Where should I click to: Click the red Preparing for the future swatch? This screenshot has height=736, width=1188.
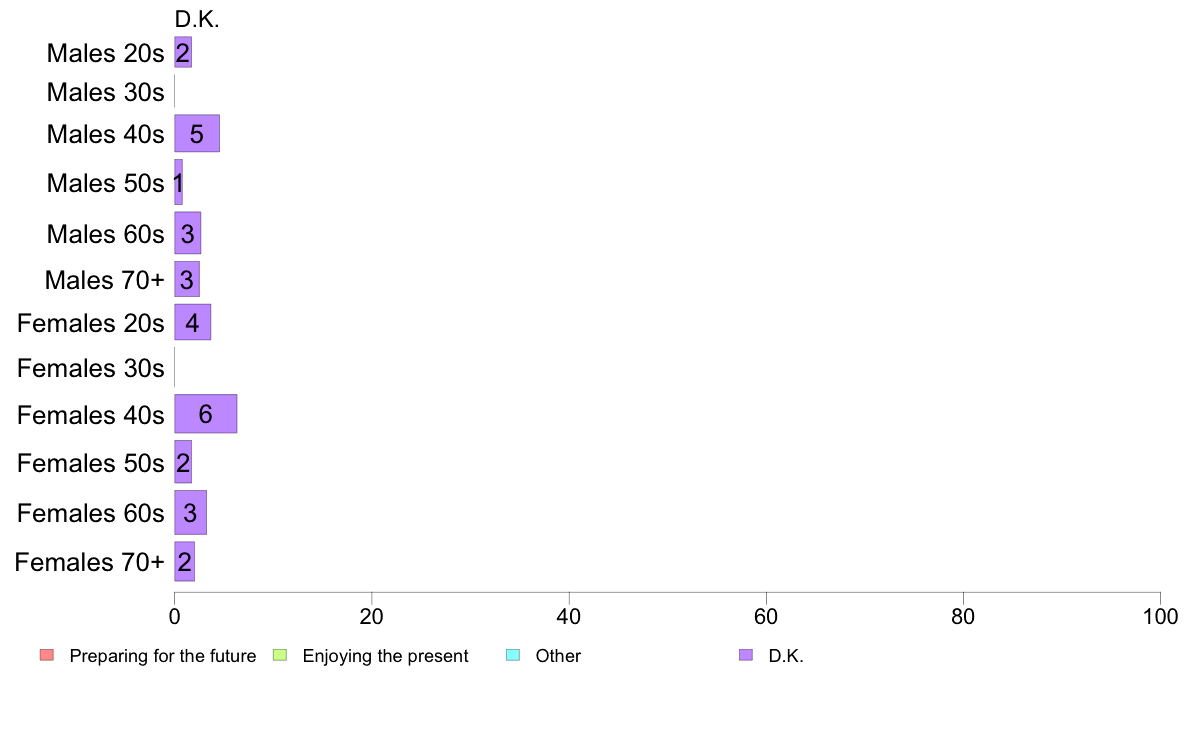(x=47, y=655)
